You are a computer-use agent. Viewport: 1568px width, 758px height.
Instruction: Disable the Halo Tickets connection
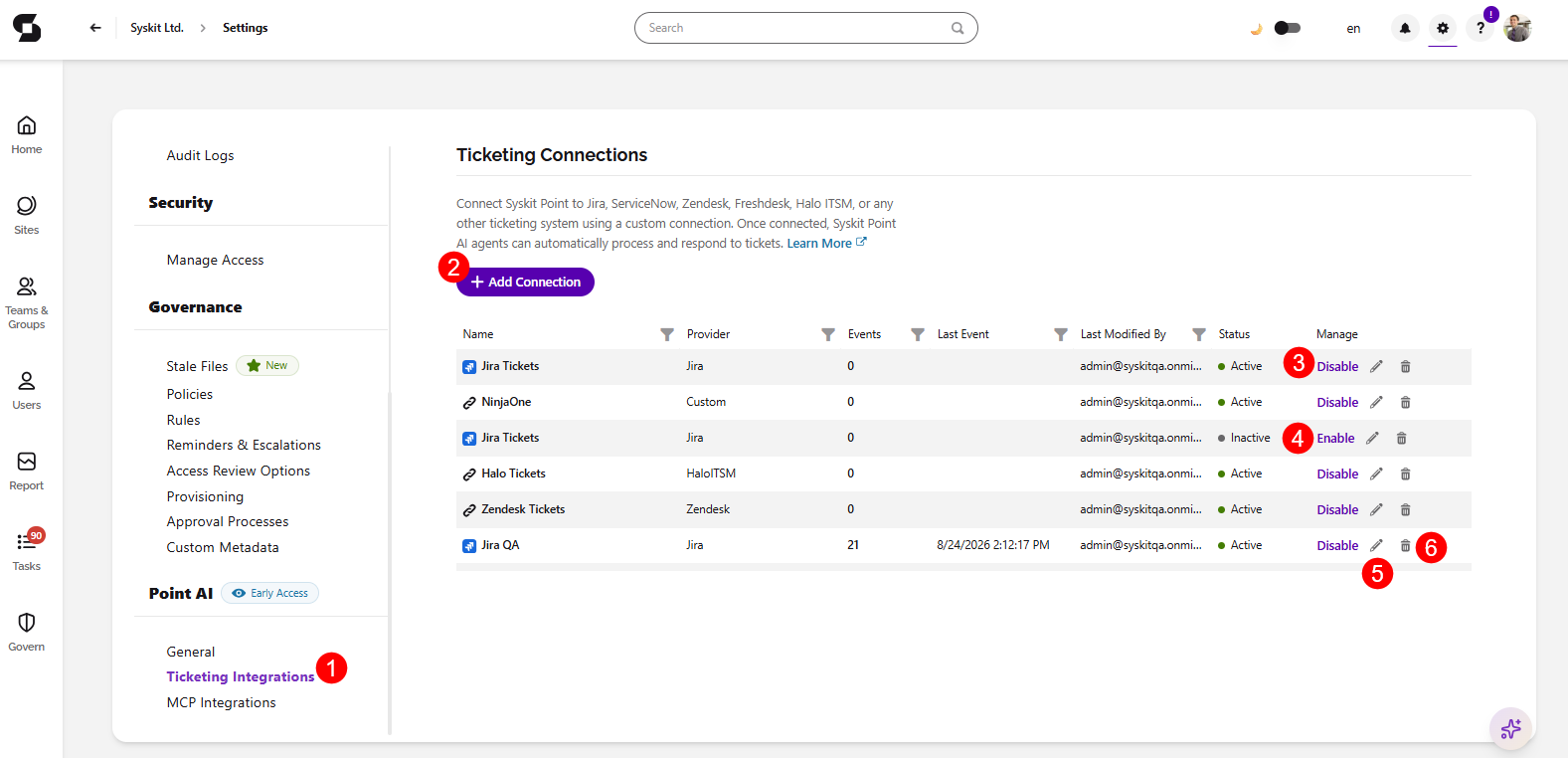[x=1337, y=474]
